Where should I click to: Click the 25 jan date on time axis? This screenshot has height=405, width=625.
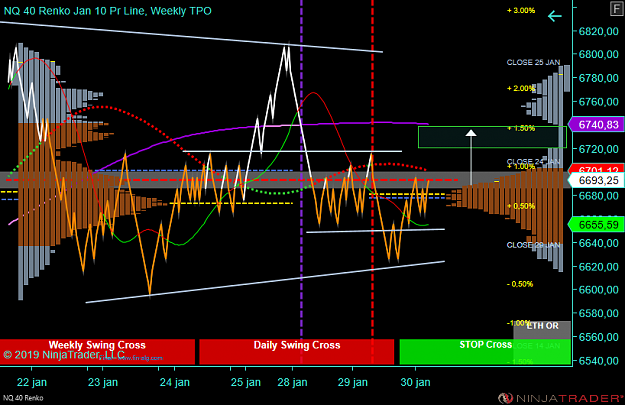(x=246, y=382)
